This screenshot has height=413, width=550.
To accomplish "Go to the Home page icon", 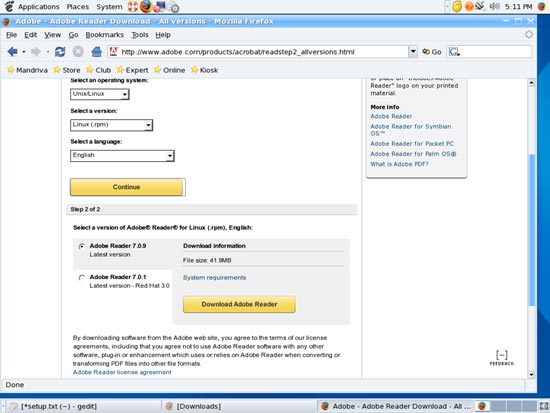I will coord(96,52).
